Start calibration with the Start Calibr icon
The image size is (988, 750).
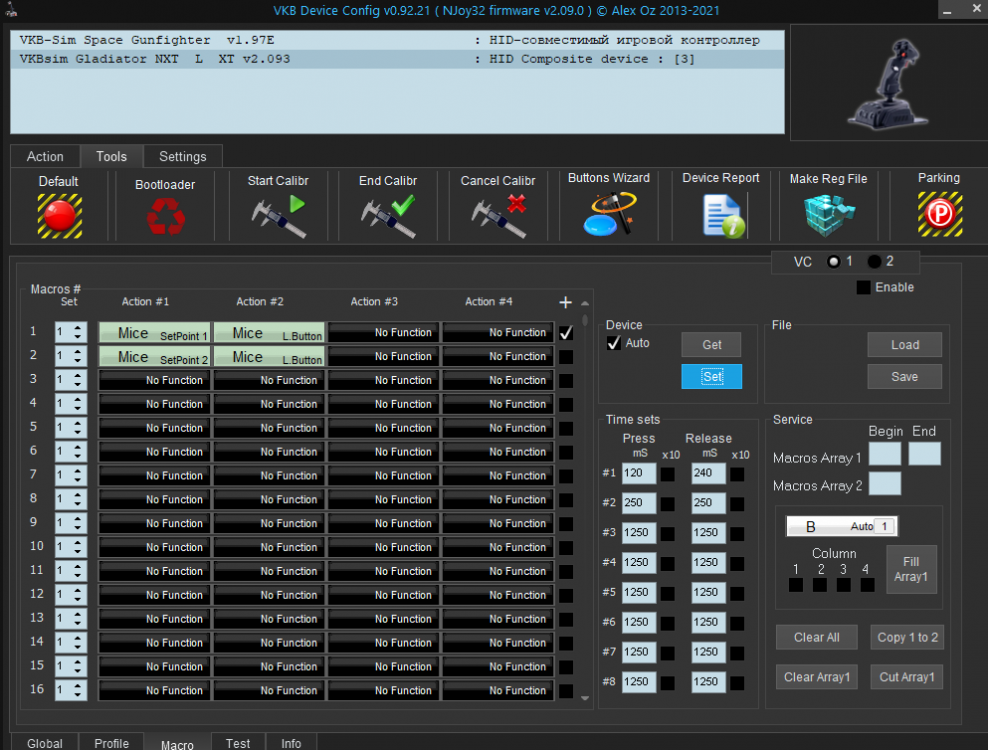click(278, 215)
